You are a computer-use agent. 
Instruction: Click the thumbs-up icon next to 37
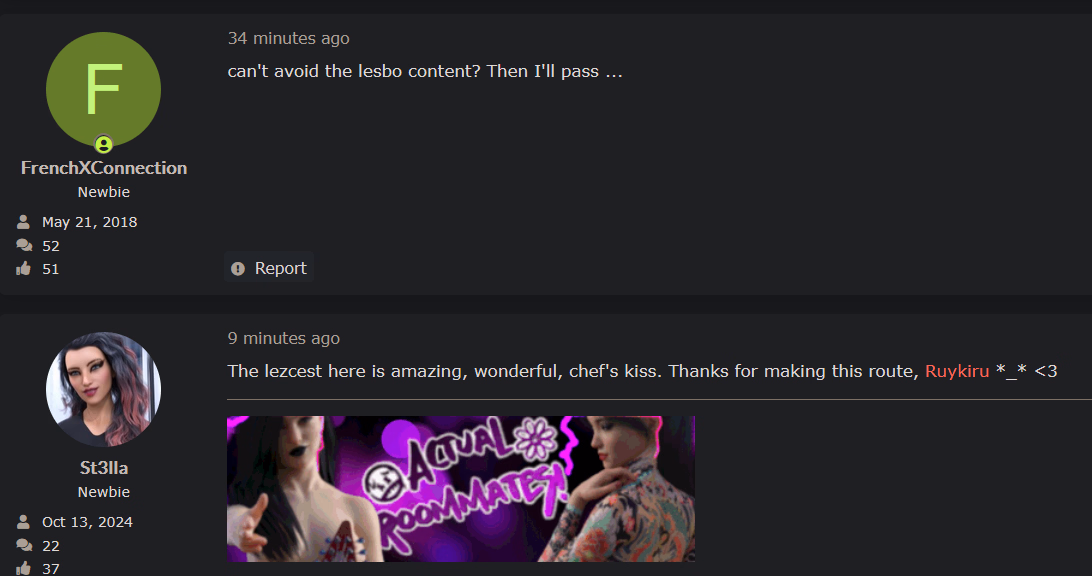(24, 568)
